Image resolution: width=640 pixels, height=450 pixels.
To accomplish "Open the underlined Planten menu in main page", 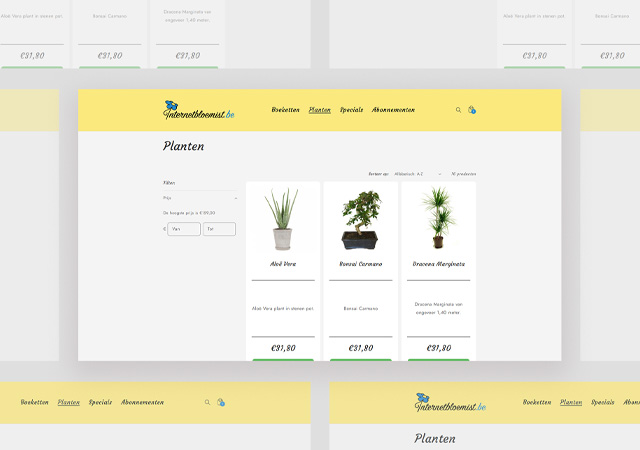I will pyautogui.click(x=320, y=110).
